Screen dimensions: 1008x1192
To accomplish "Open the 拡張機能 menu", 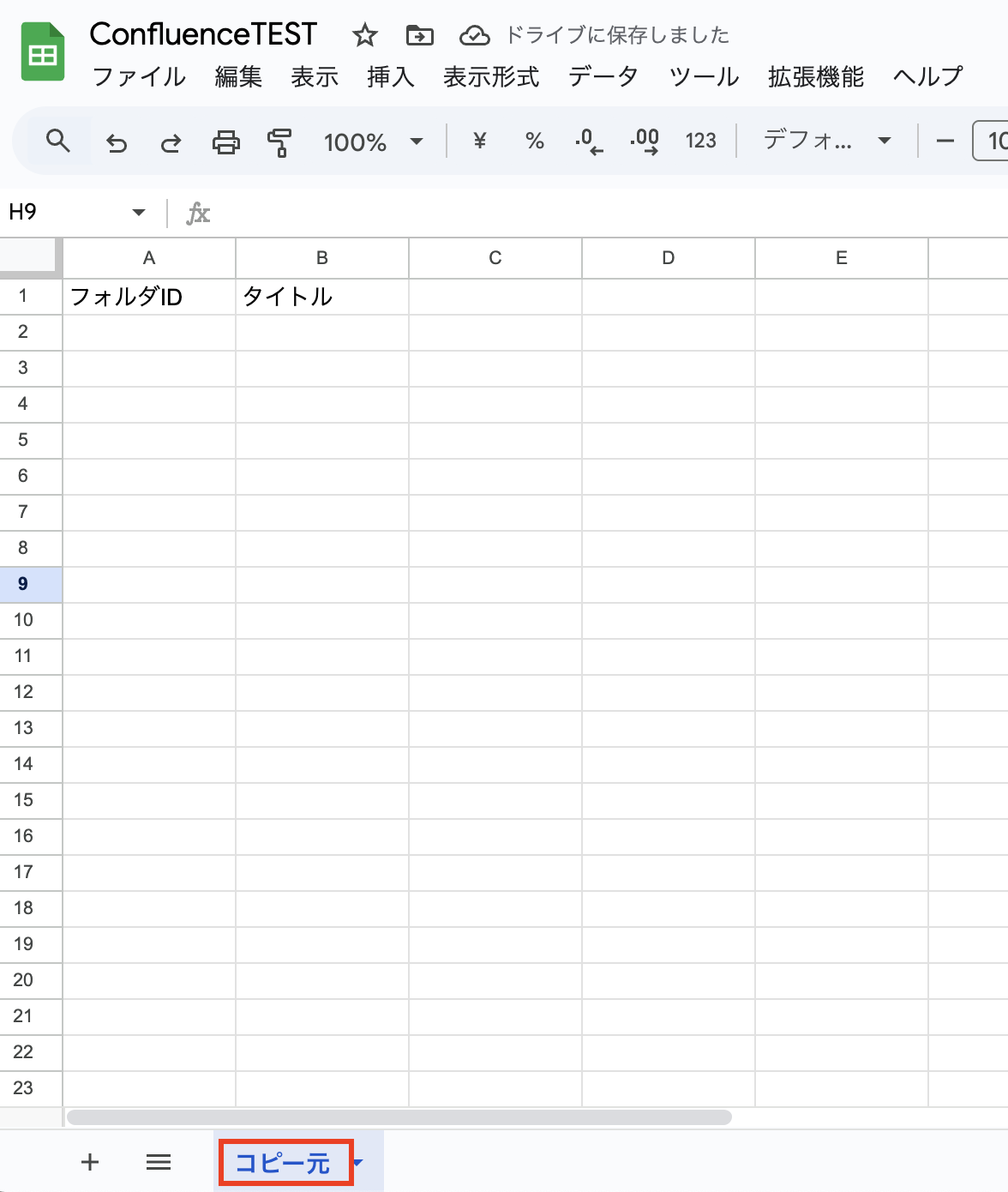I will tap(816, 77).
